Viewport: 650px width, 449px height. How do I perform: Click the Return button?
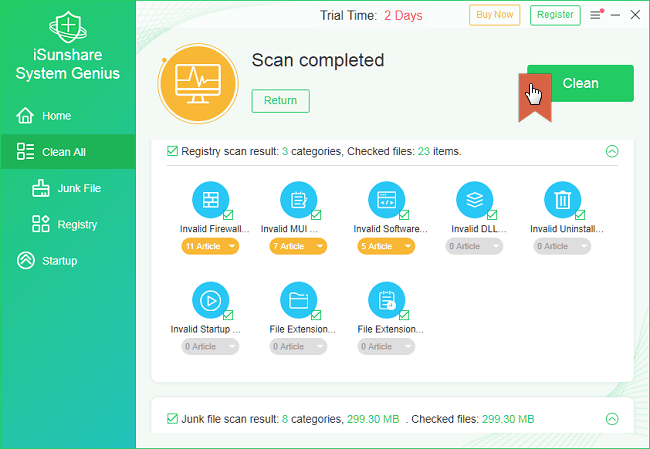(x=281, y=101)
